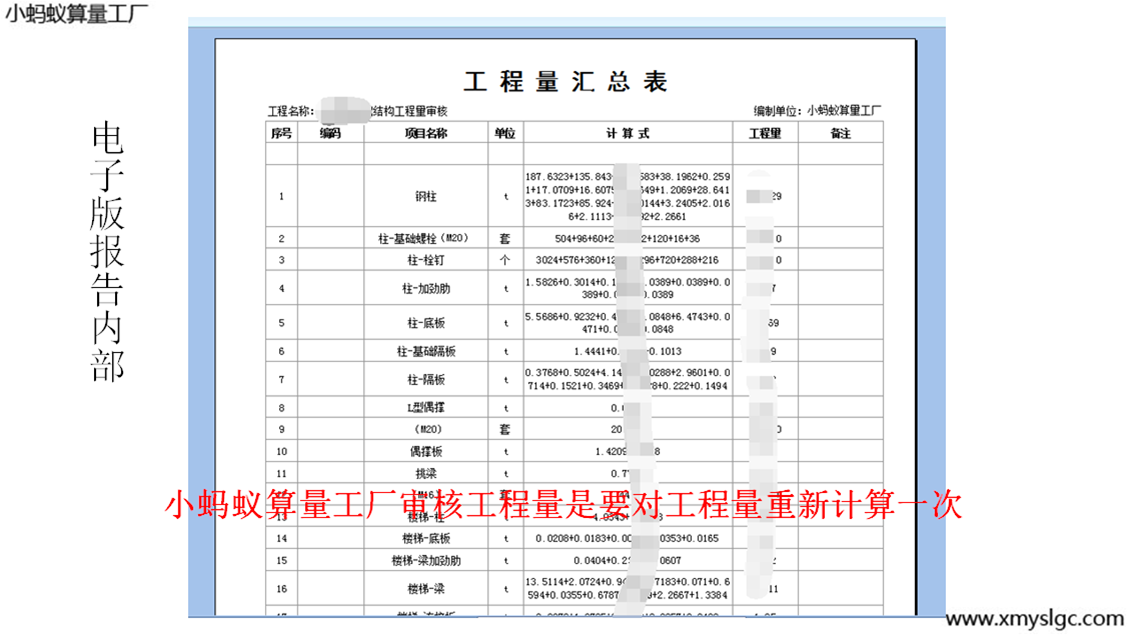Click the 柱-底板 item cell
Viewport: 1134px width, 638px height.
[425, 323]
